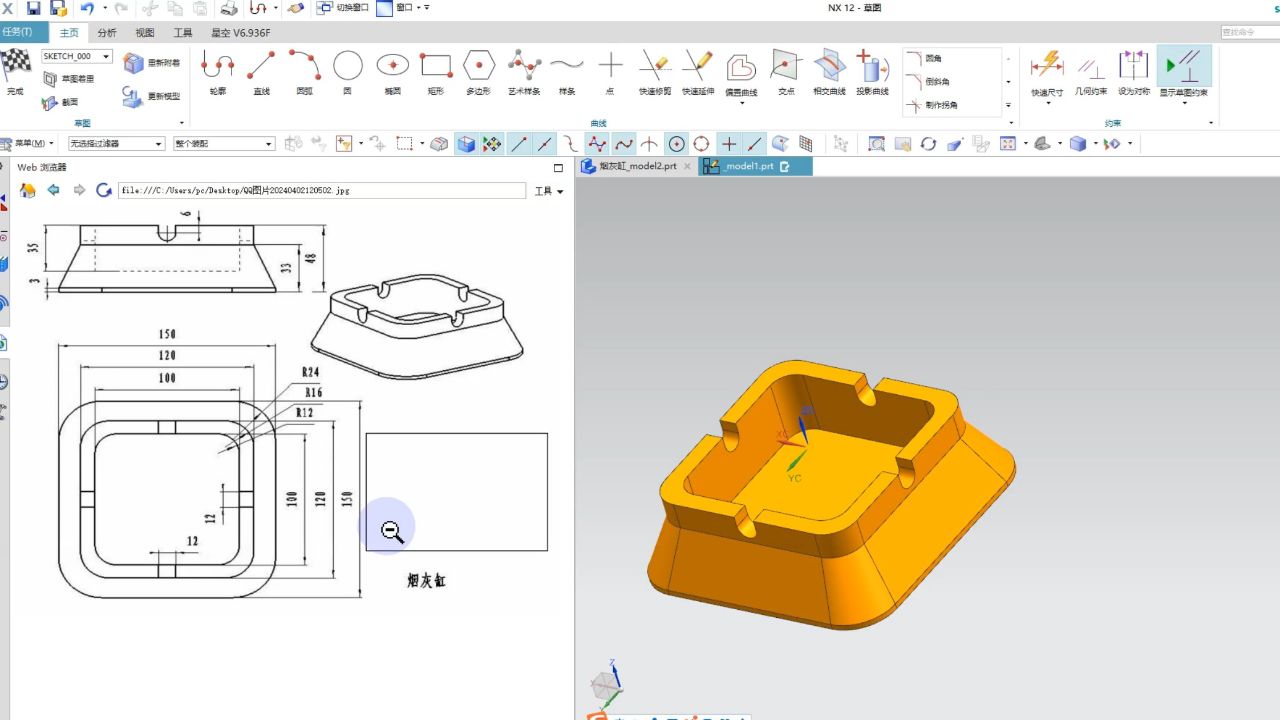Open the assembly scope (整个装配) dropdown
Screen dimensions: 1280x720
223,144
